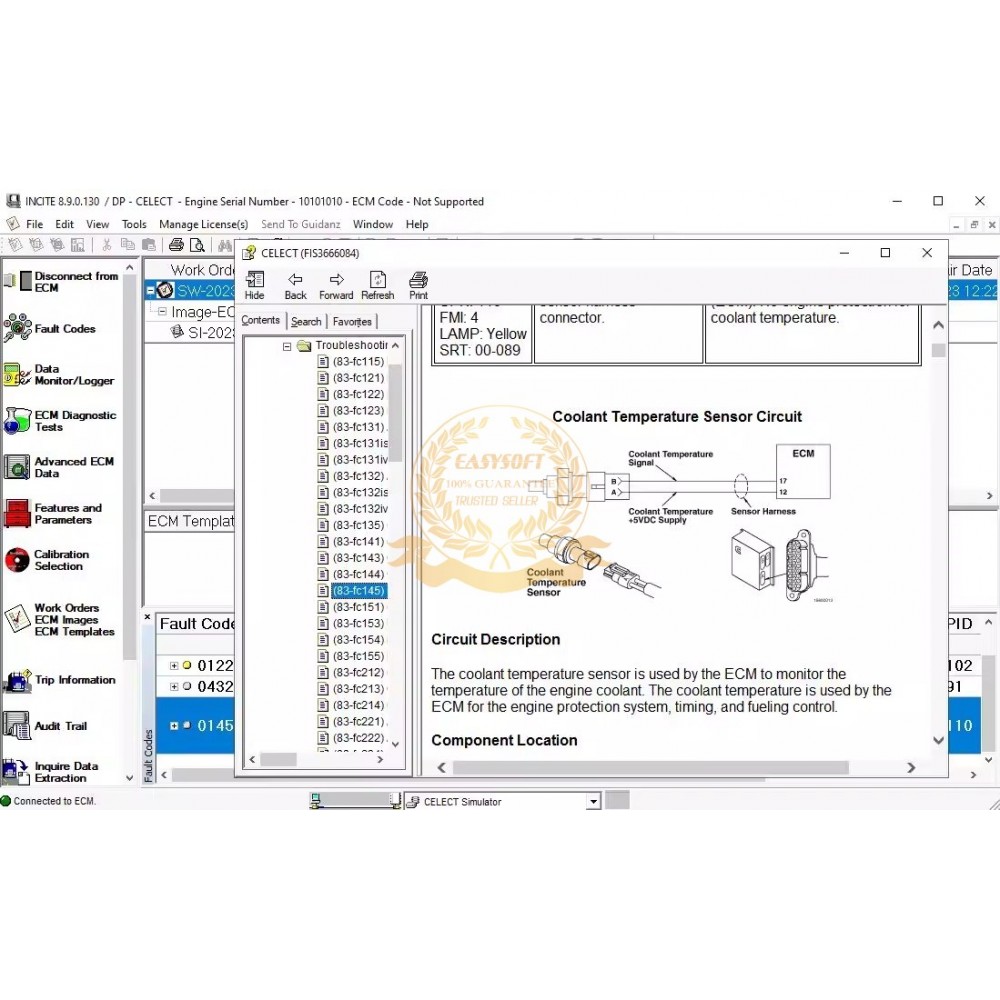This screenshot has height=1000, width=1000.
Task: Click sidebar scroll-up arrow above Disconnect
Action: click(129, 268)
